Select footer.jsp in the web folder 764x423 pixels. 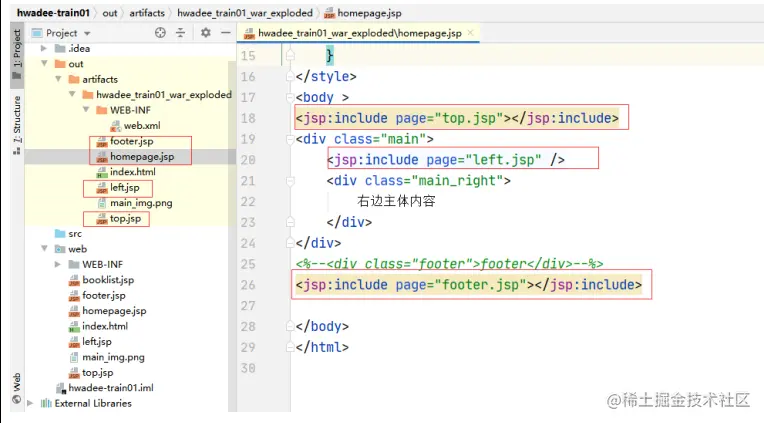click(x=104, y=295)
